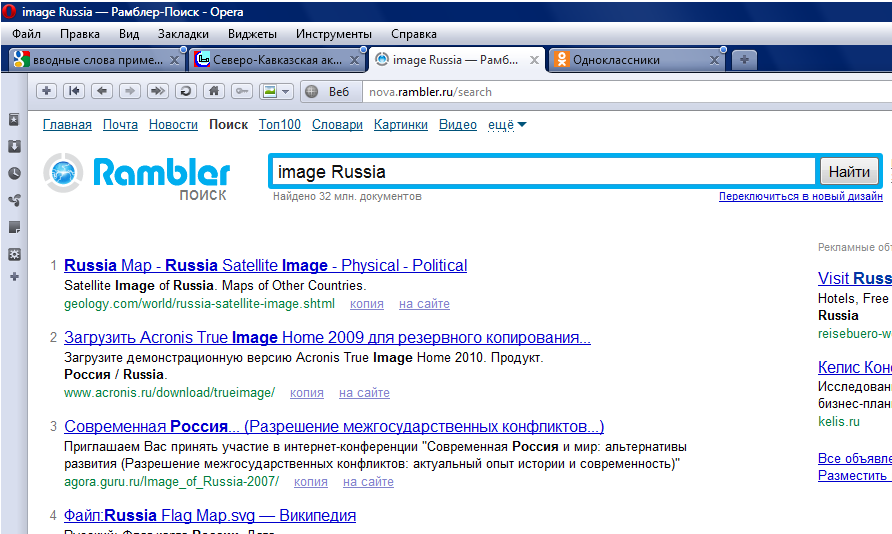Open копия link for geology.com result
The height and width of the screenshot is (534, 892).
(366, 304)
